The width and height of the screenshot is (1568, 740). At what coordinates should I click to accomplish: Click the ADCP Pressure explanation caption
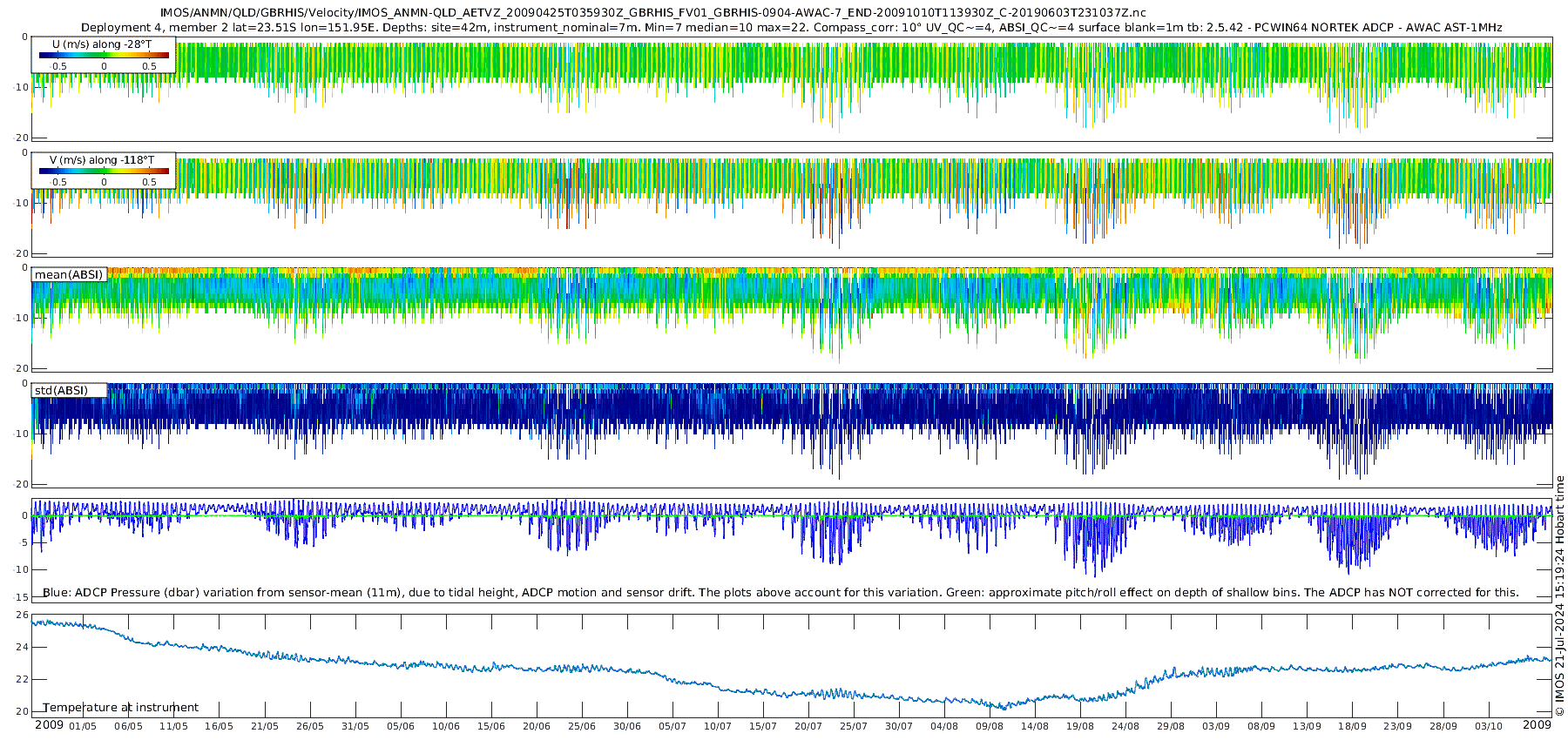pyautogui.click(x=781, y=593)
